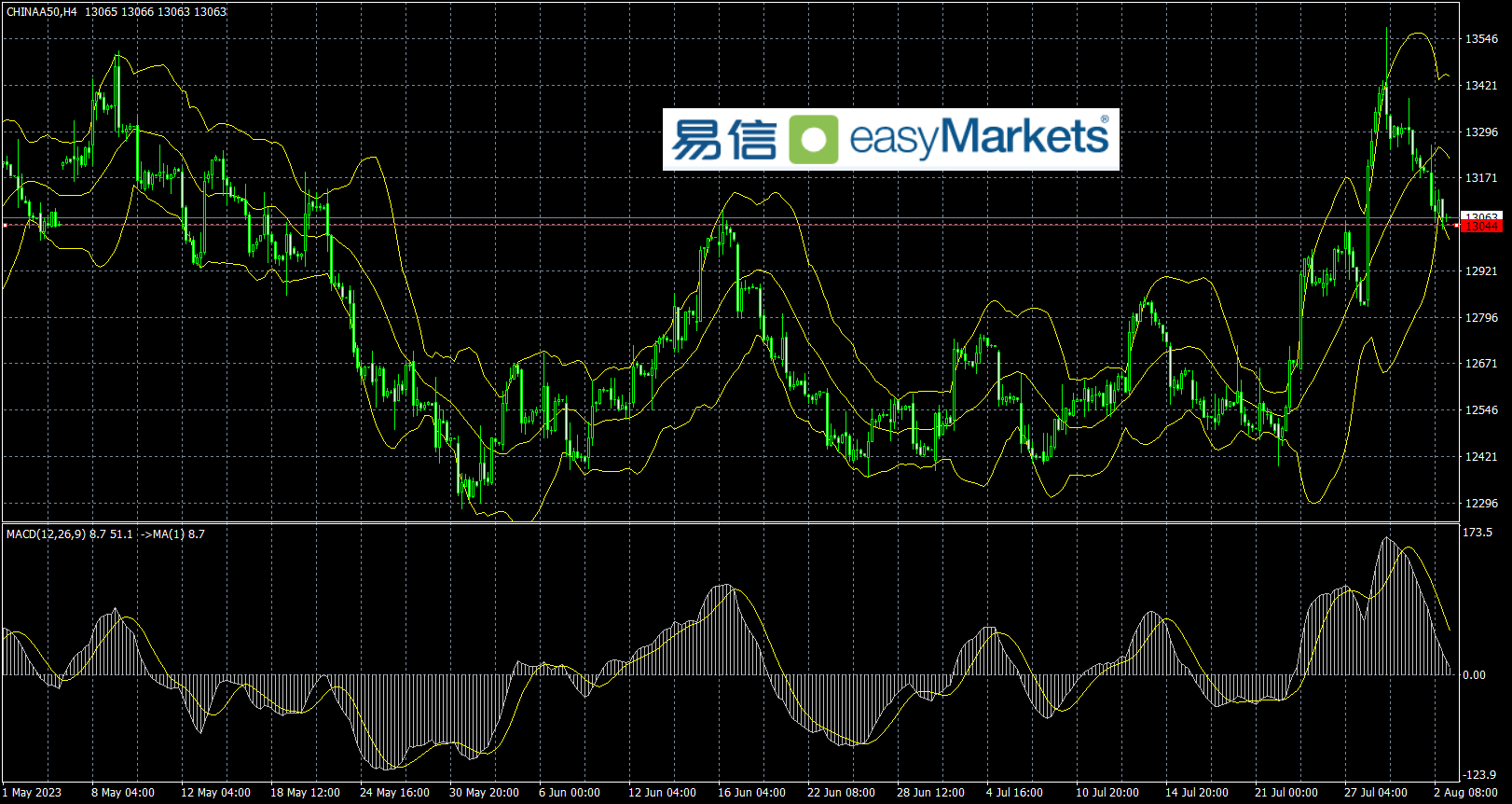Click the 12921 price axis label
Screen dimensions: 1512x804
click(x=1481, y=271)
